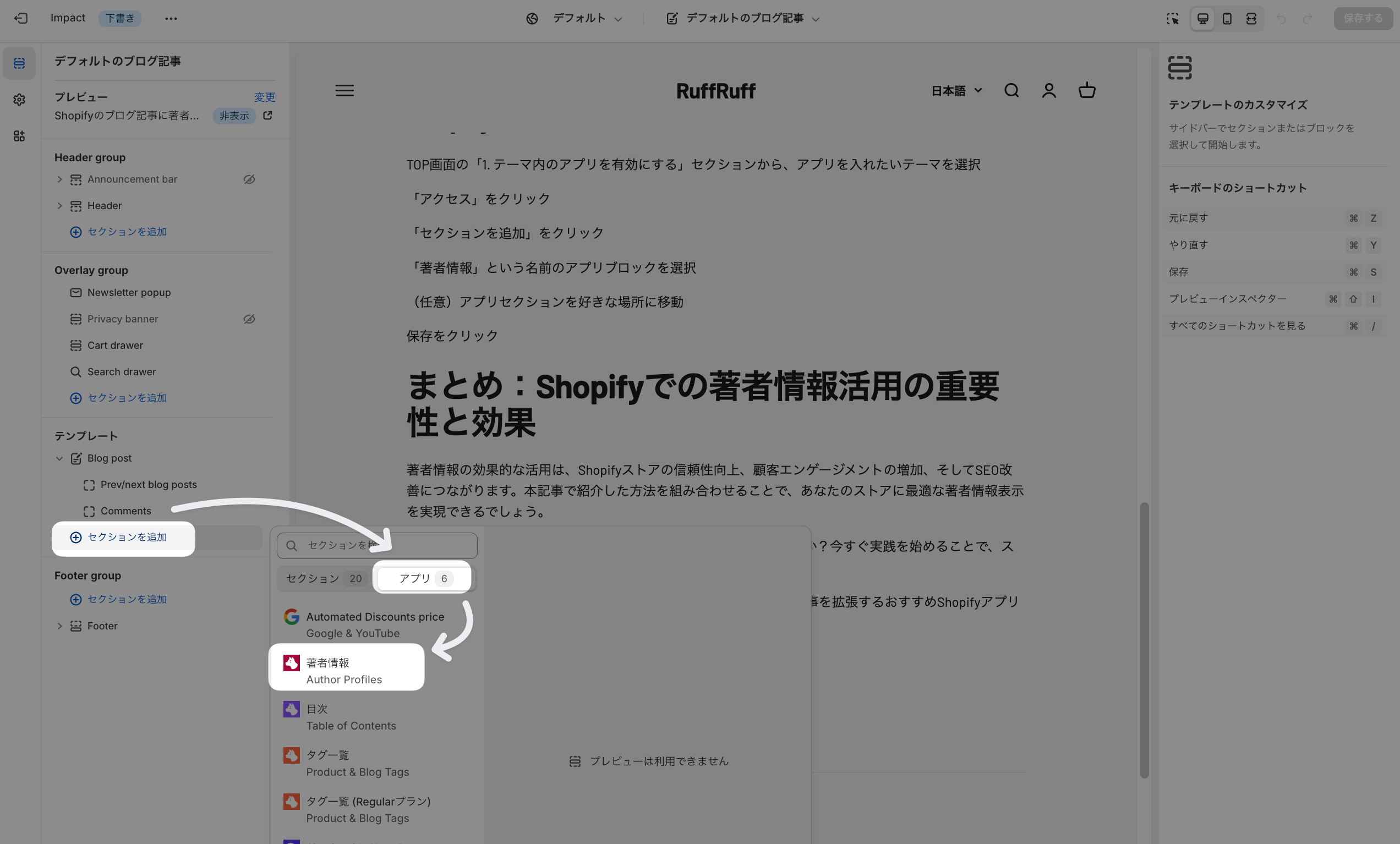This screenshot has width=1400, height=844.
Task: Click the 非表示 hidden status badge
Action: [234, 116]
